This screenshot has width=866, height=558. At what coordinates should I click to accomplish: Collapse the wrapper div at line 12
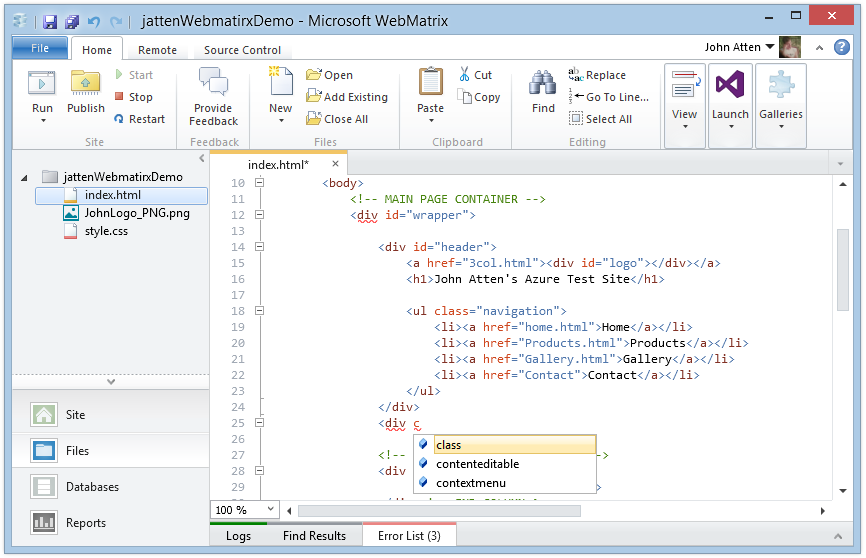pyautogui.click(x=259, y=214)
